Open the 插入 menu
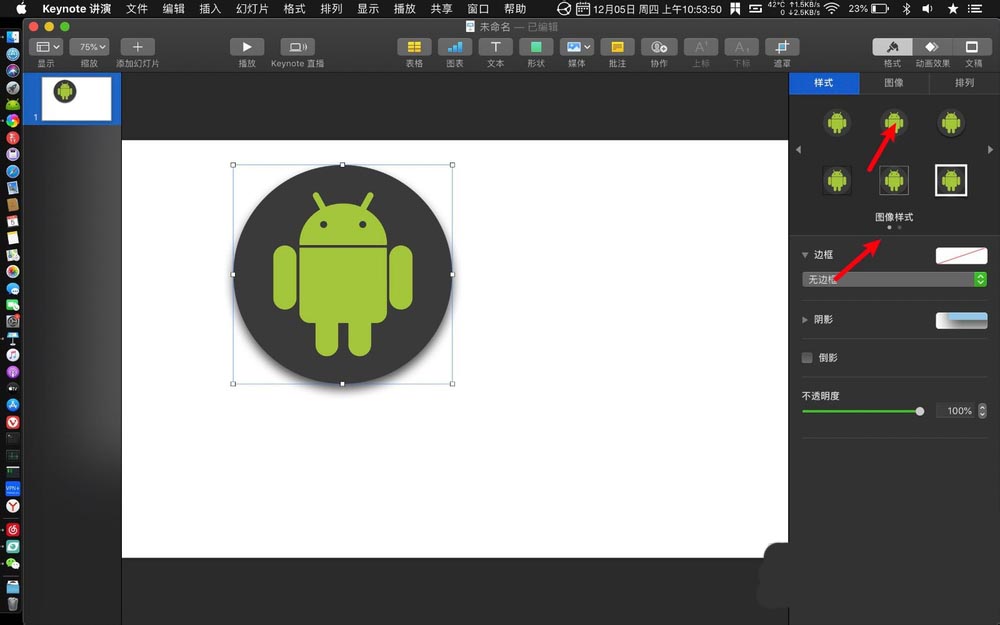 click(210, 9)
